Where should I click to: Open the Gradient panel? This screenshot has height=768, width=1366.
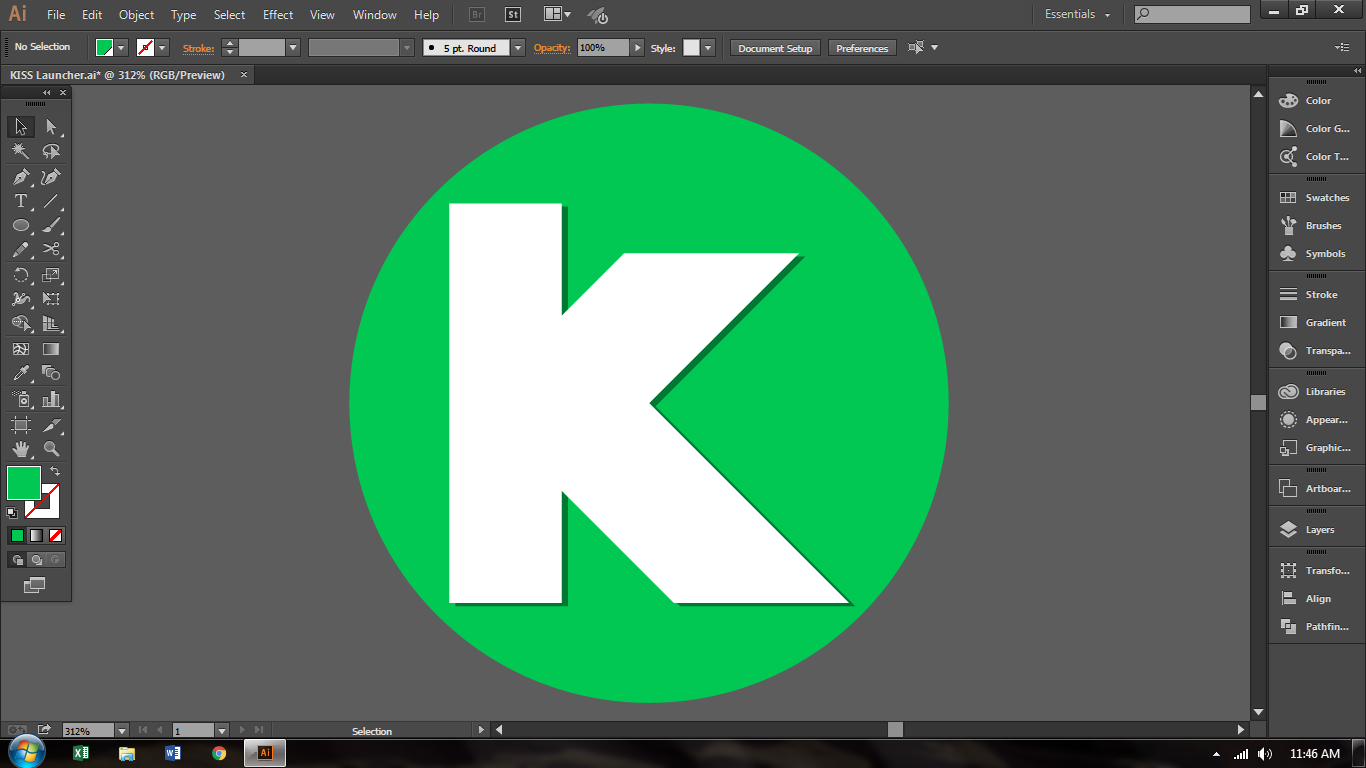tap(1314, 323)
